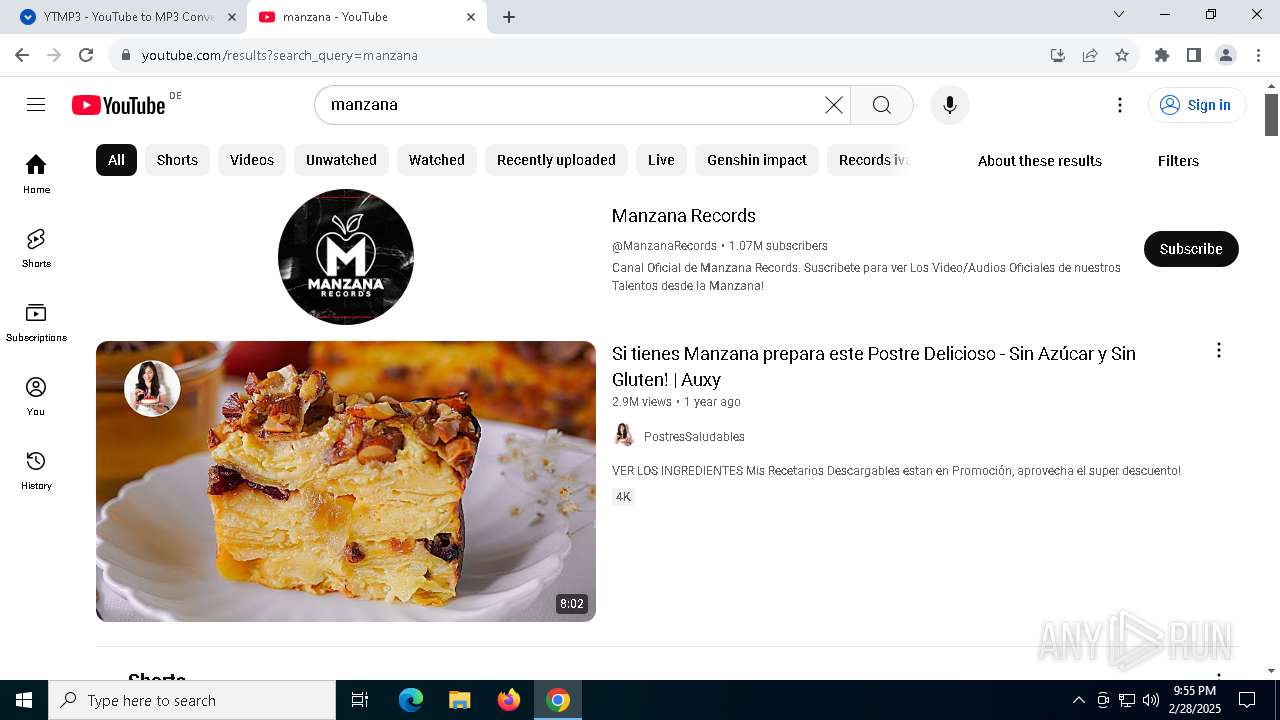1280x720 pixels.
Task: Switch to the YTMP3 converter tab
Action: pyautogui.click(x=130, y=17)
